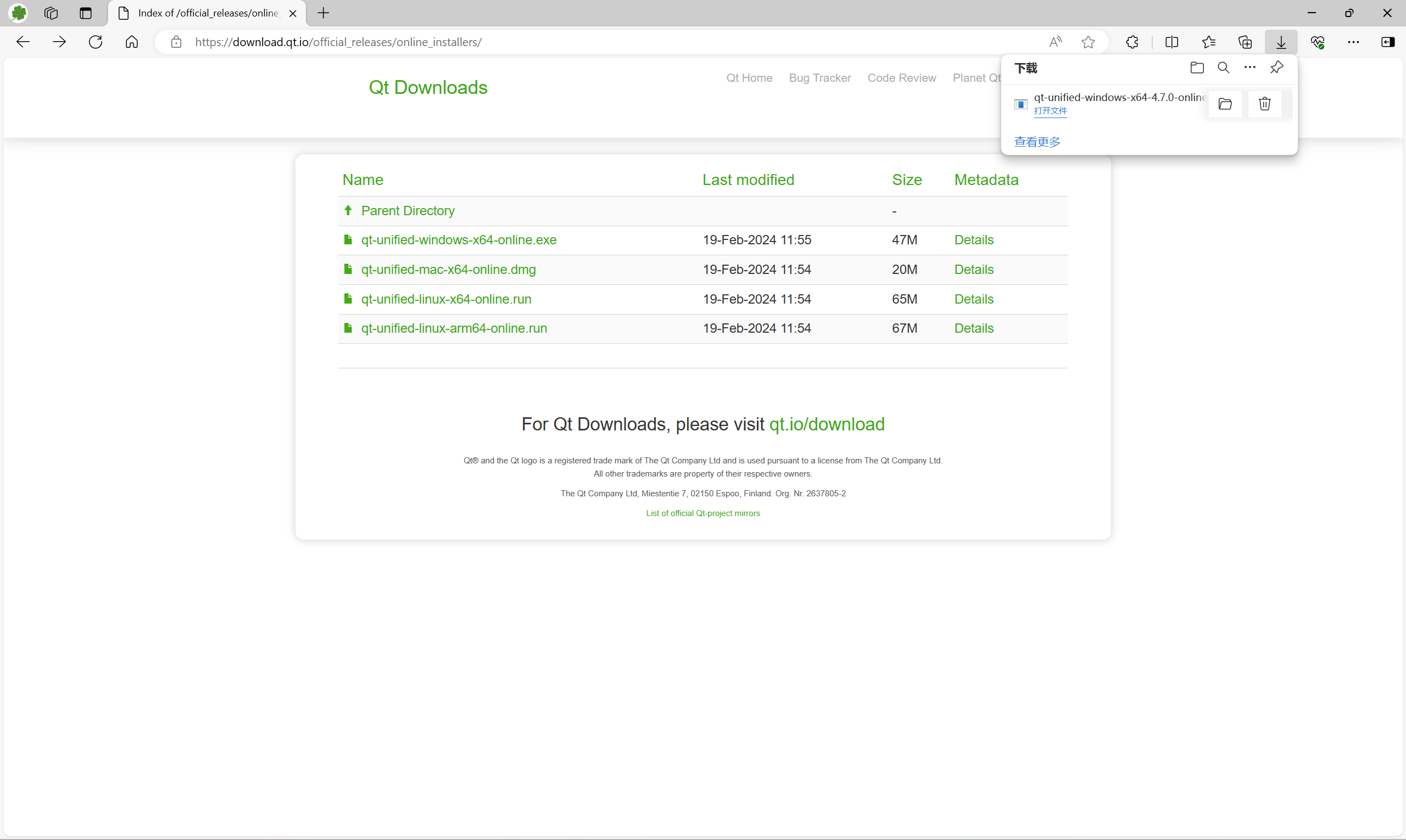The image size is (1406, 840).
Task: Click the 19-Feb-2024 11:55 date cell
Action: [x=756, y=240]
